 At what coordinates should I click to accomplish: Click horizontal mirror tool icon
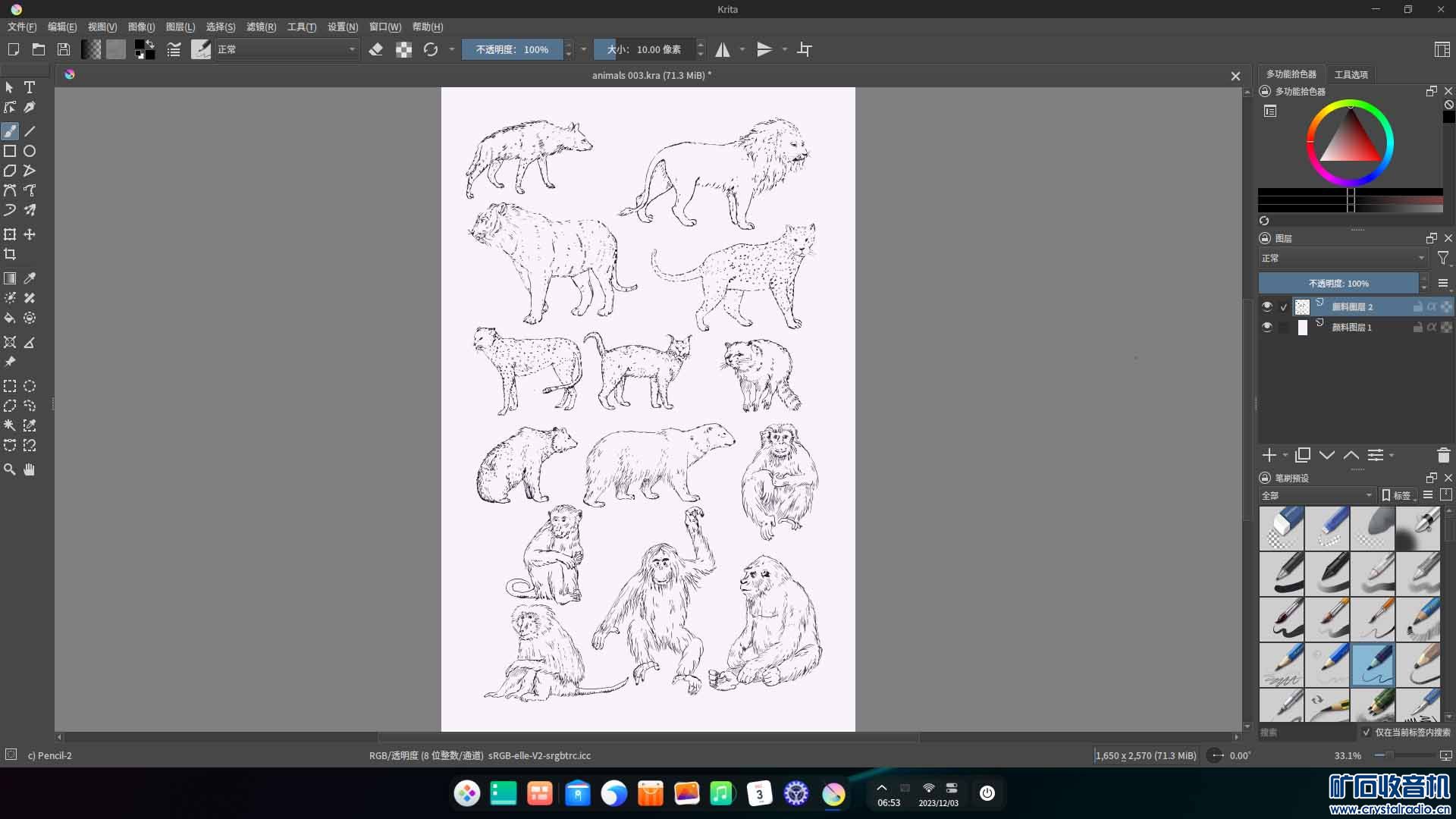pos(723,50)
